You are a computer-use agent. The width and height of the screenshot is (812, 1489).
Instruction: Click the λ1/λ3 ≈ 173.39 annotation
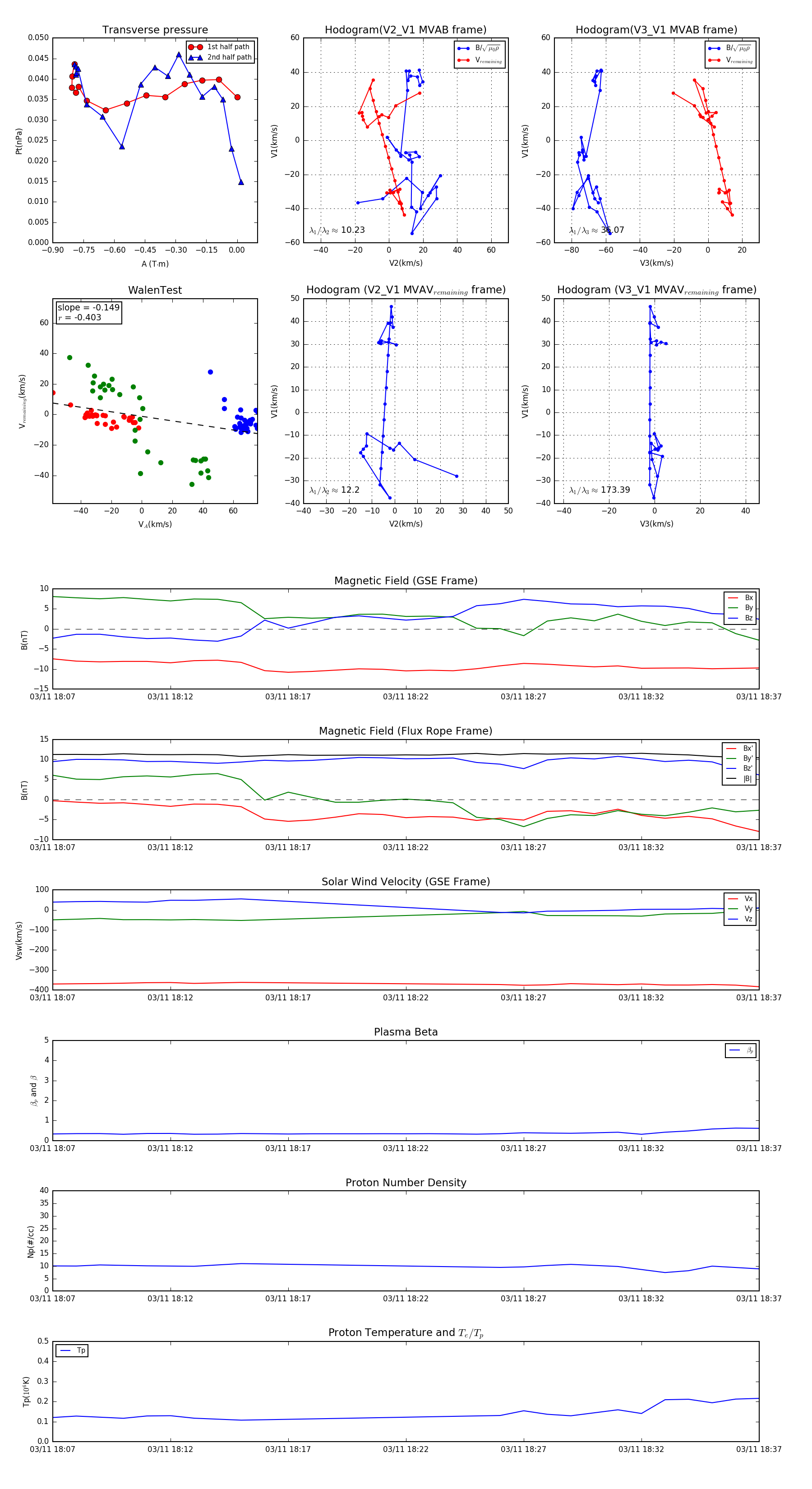coord(600,490)
